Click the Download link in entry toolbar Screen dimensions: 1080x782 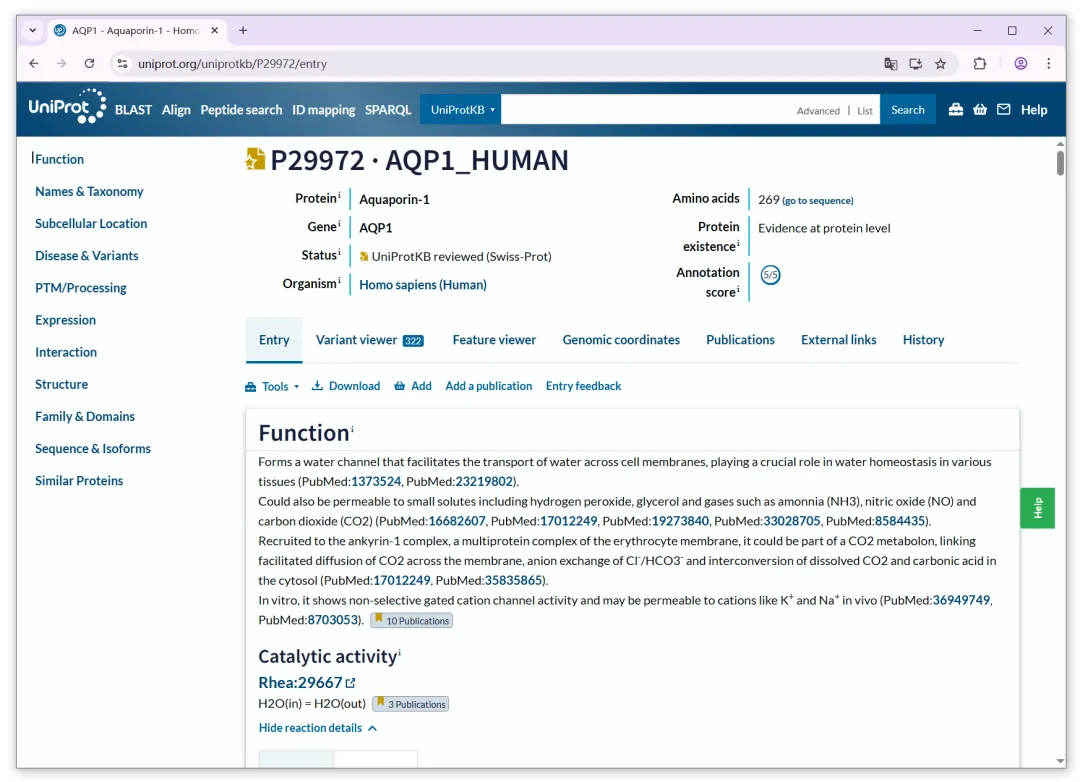[x=346, y=386]
